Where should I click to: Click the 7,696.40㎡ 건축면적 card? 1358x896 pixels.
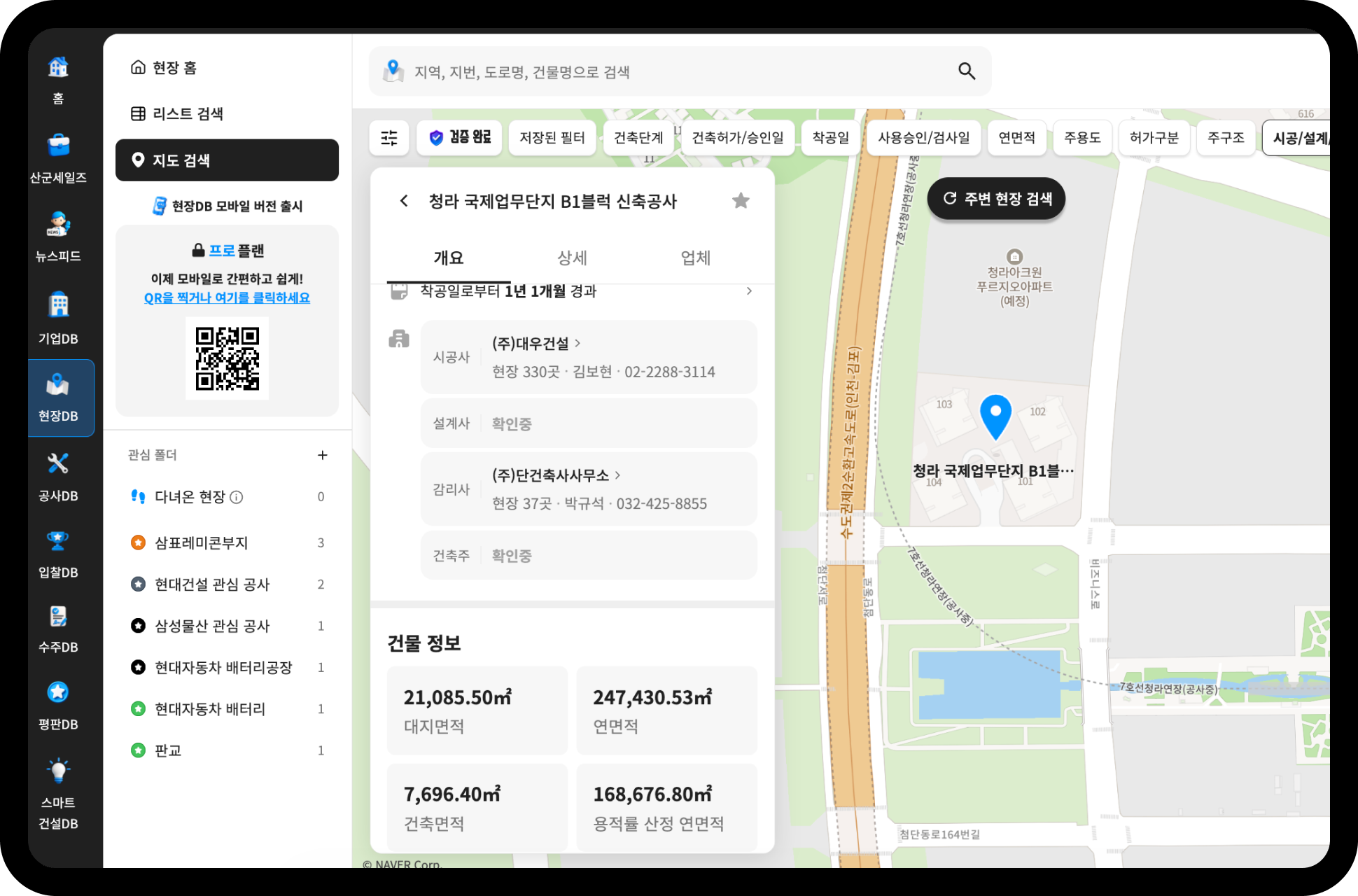click(477, 807)
